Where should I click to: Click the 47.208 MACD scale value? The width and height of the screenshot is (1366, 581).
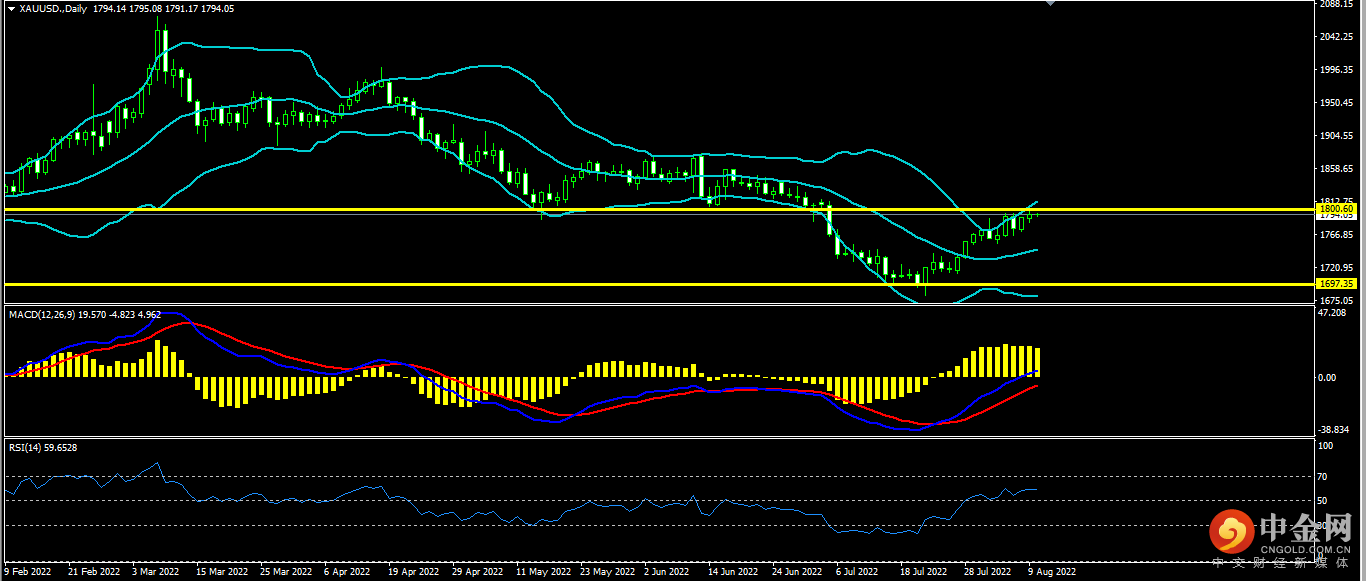(x=1334, y=313)
